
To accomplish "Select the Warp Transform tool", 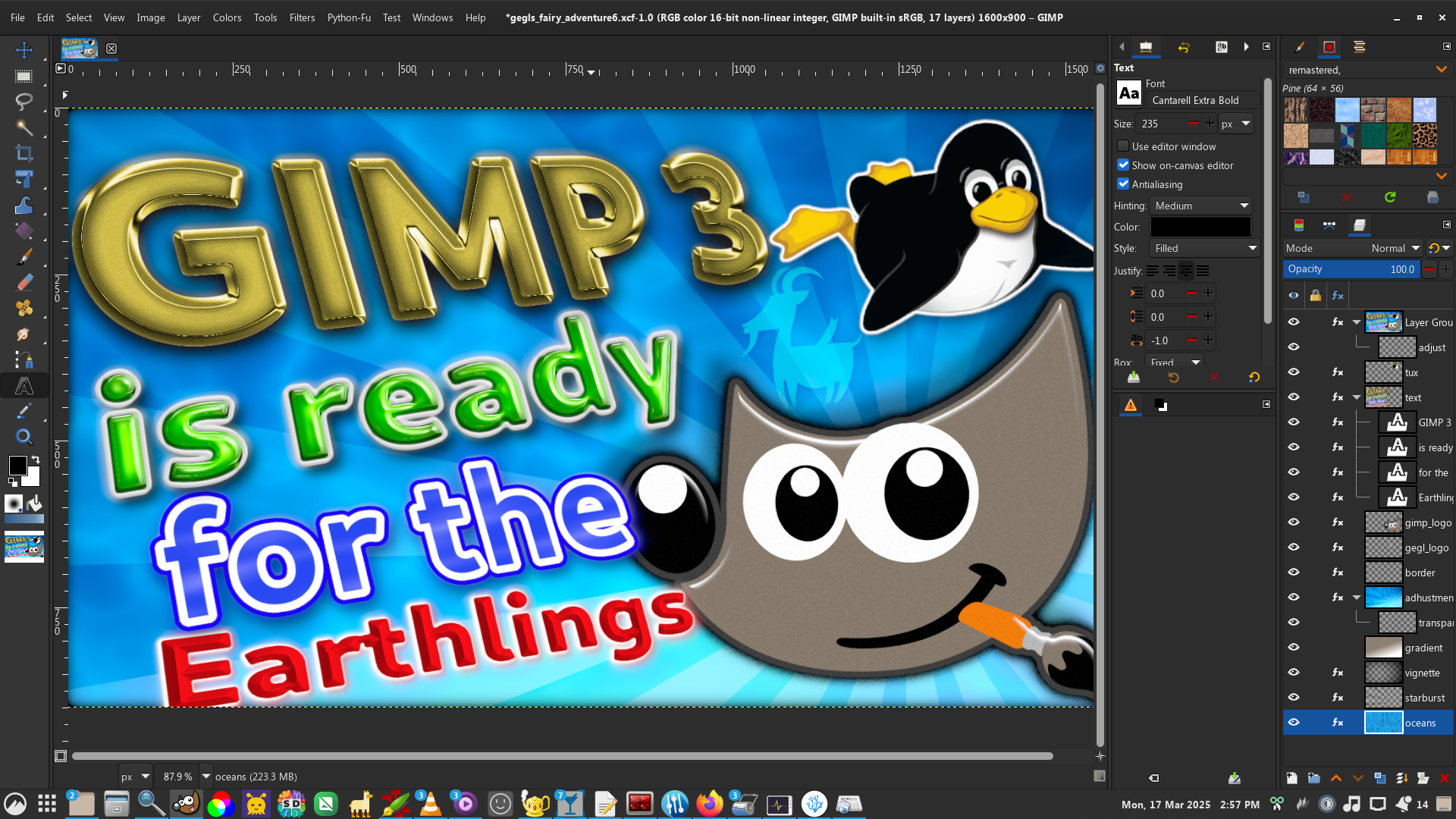I will (x=24, y=205).
